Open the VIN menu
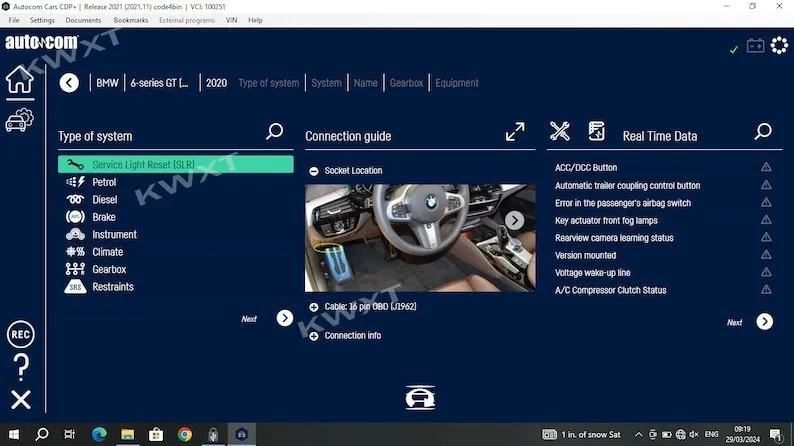 231,20
